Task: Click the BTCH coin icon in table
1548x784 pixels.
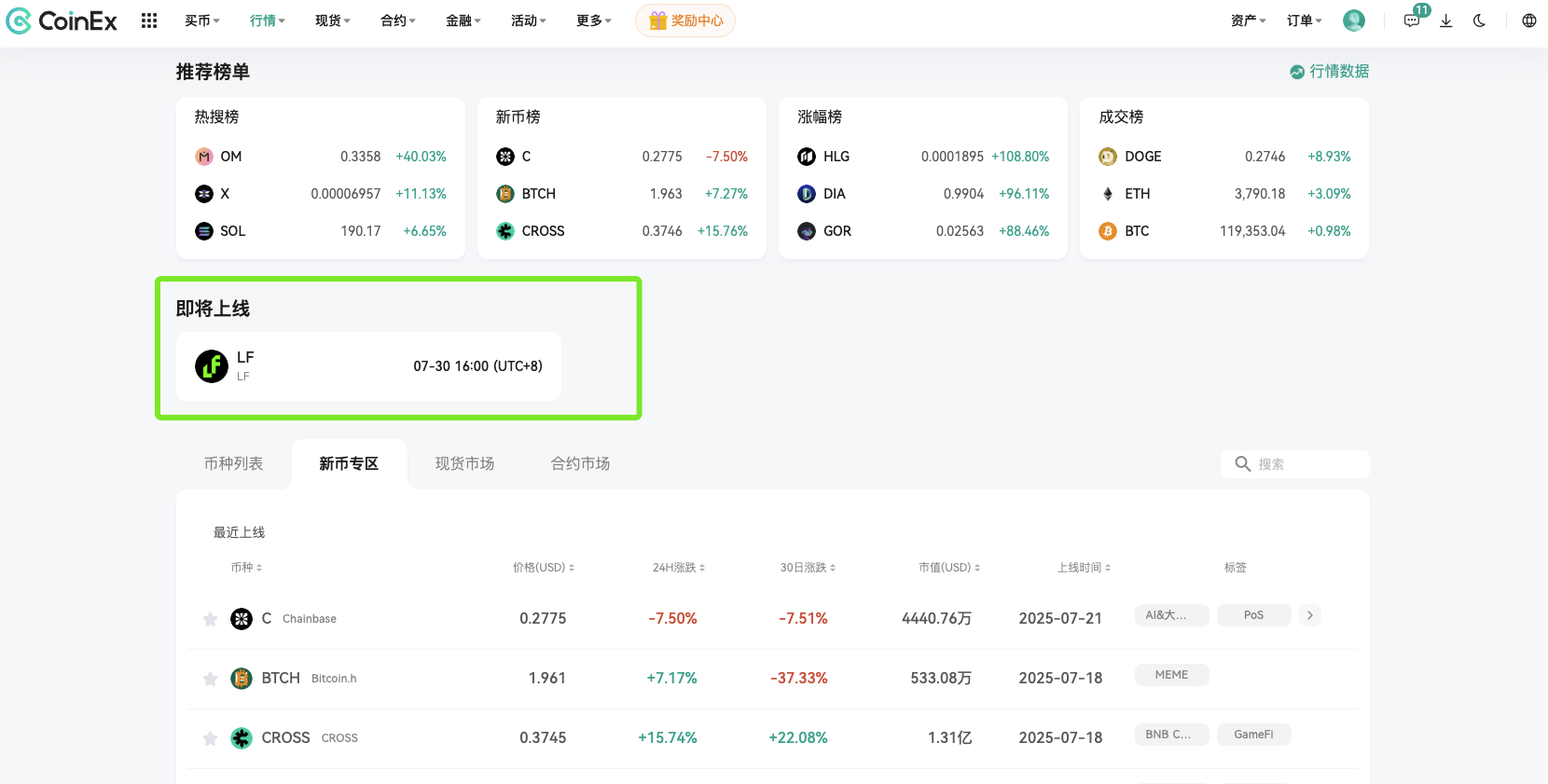Action: (242, 679)
